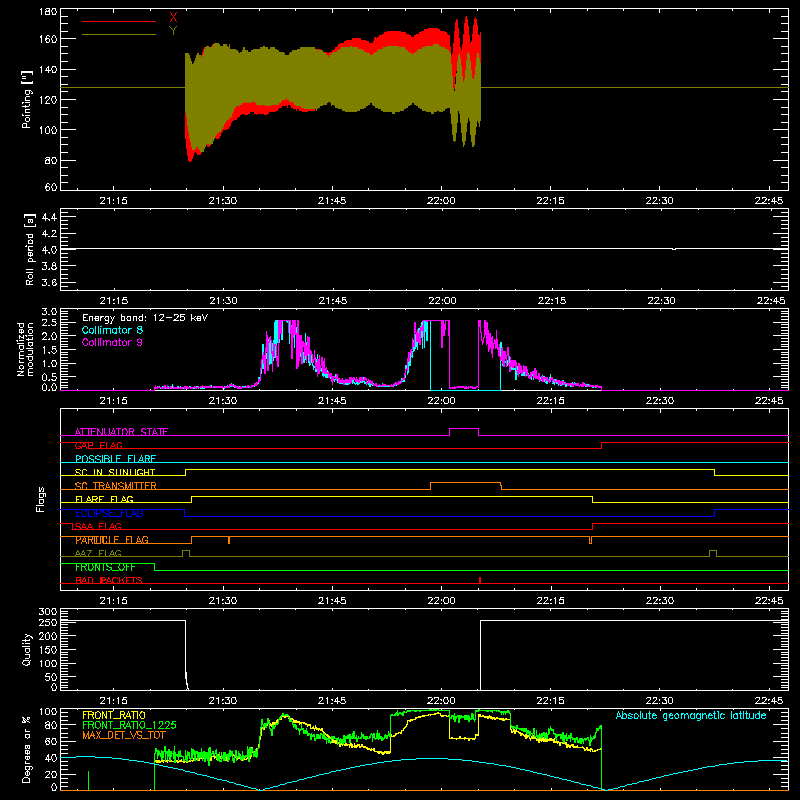Click the raised SC_TRANSMITTER step near 22:00
Viewport: 800px width, 800px height.
(x=466, y=483)
